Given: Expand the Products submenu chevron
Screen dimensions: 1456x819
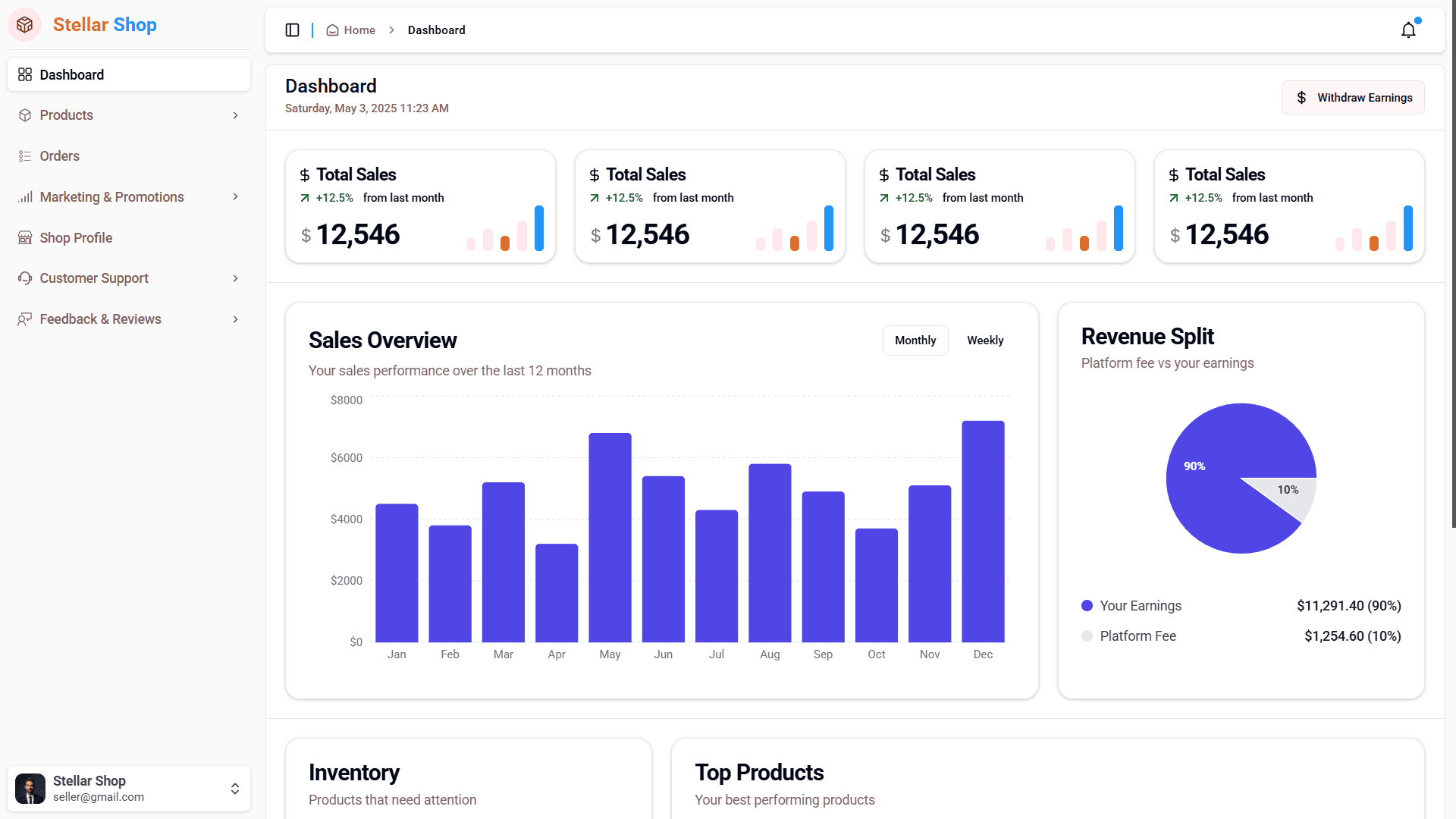Looking at the screenshot, I should tap(235, 115).
